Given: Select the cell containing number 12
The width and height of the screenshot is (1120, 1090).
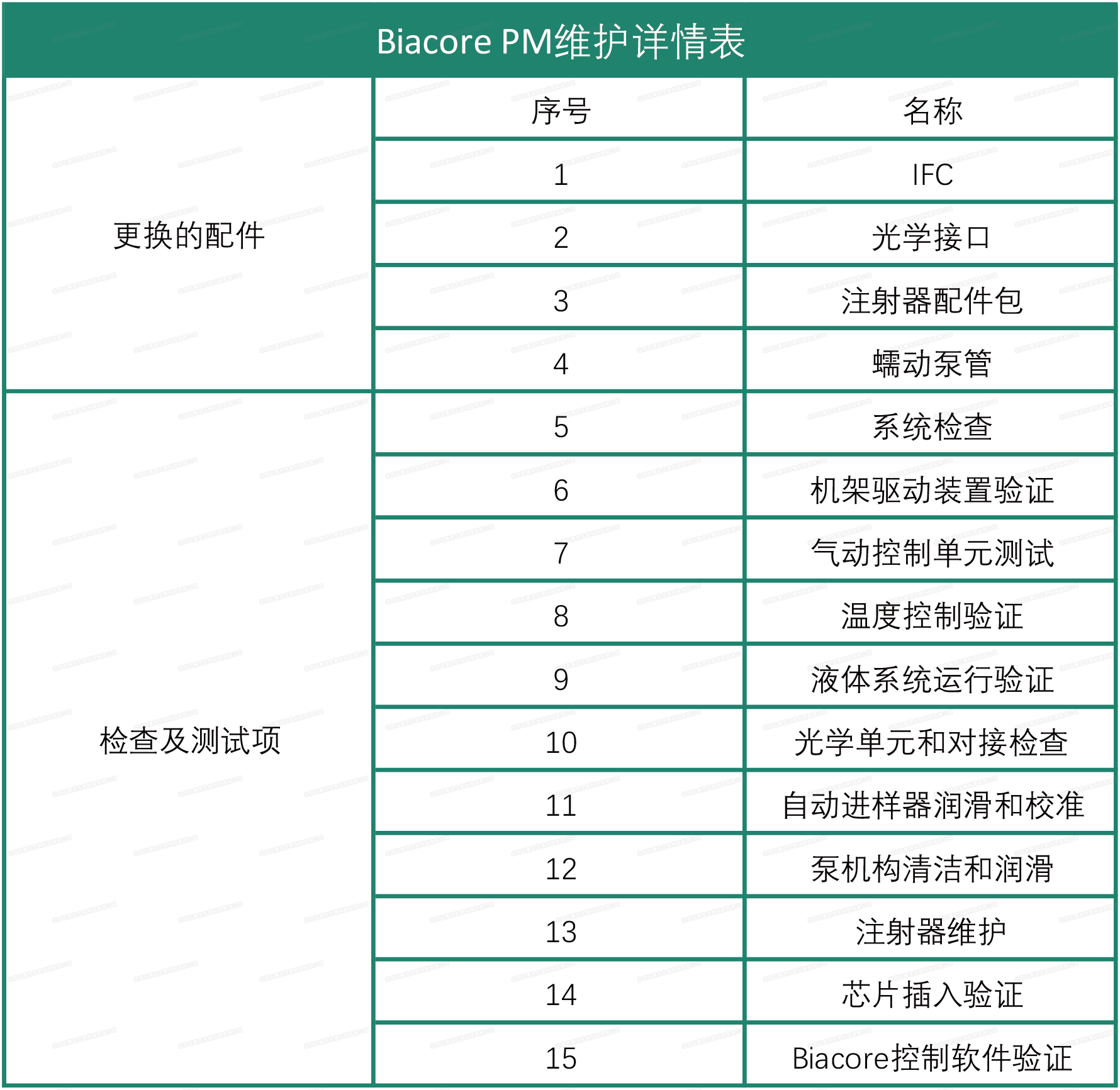Looking at the screenshot, I should [559, 865].
